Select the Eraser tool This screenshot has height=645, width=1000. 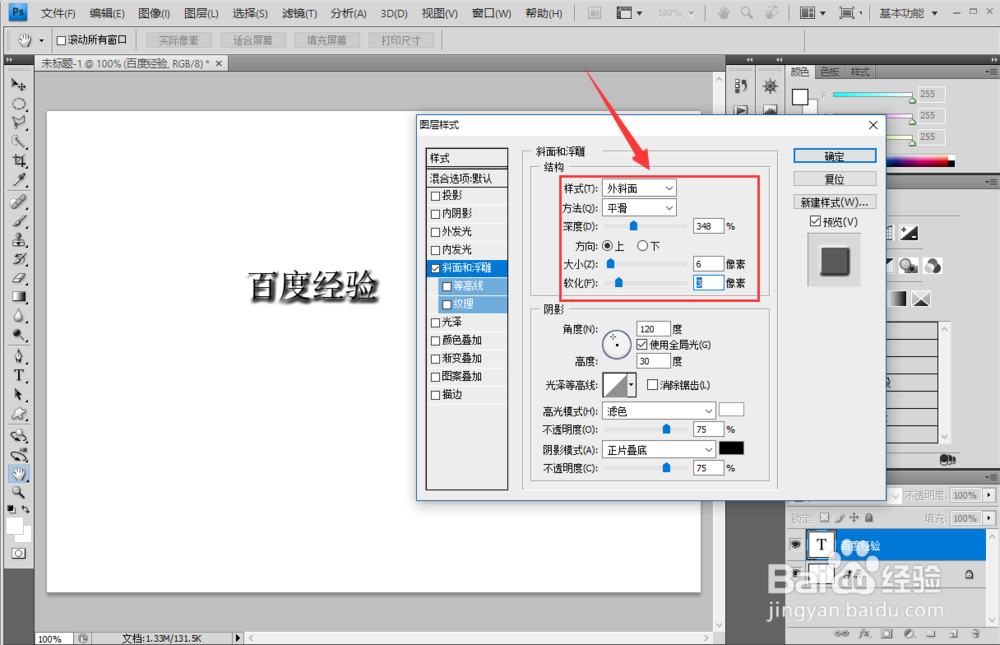coord(19,275)
